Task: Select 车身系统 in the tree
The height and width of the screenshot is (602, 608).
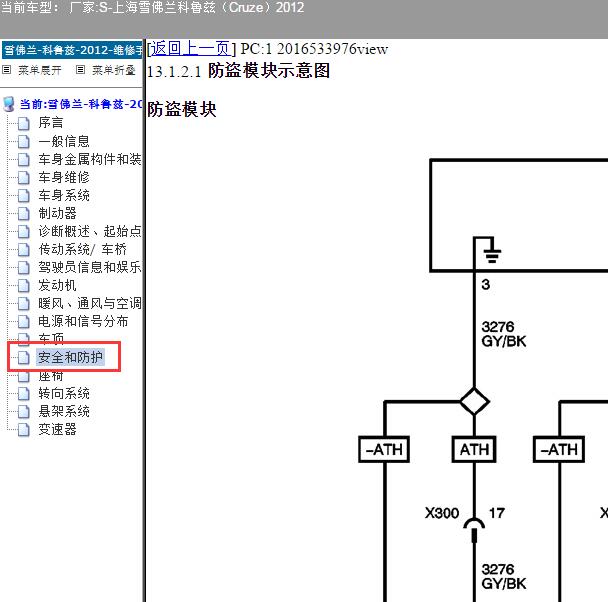Action: click(x=64, y=195)
